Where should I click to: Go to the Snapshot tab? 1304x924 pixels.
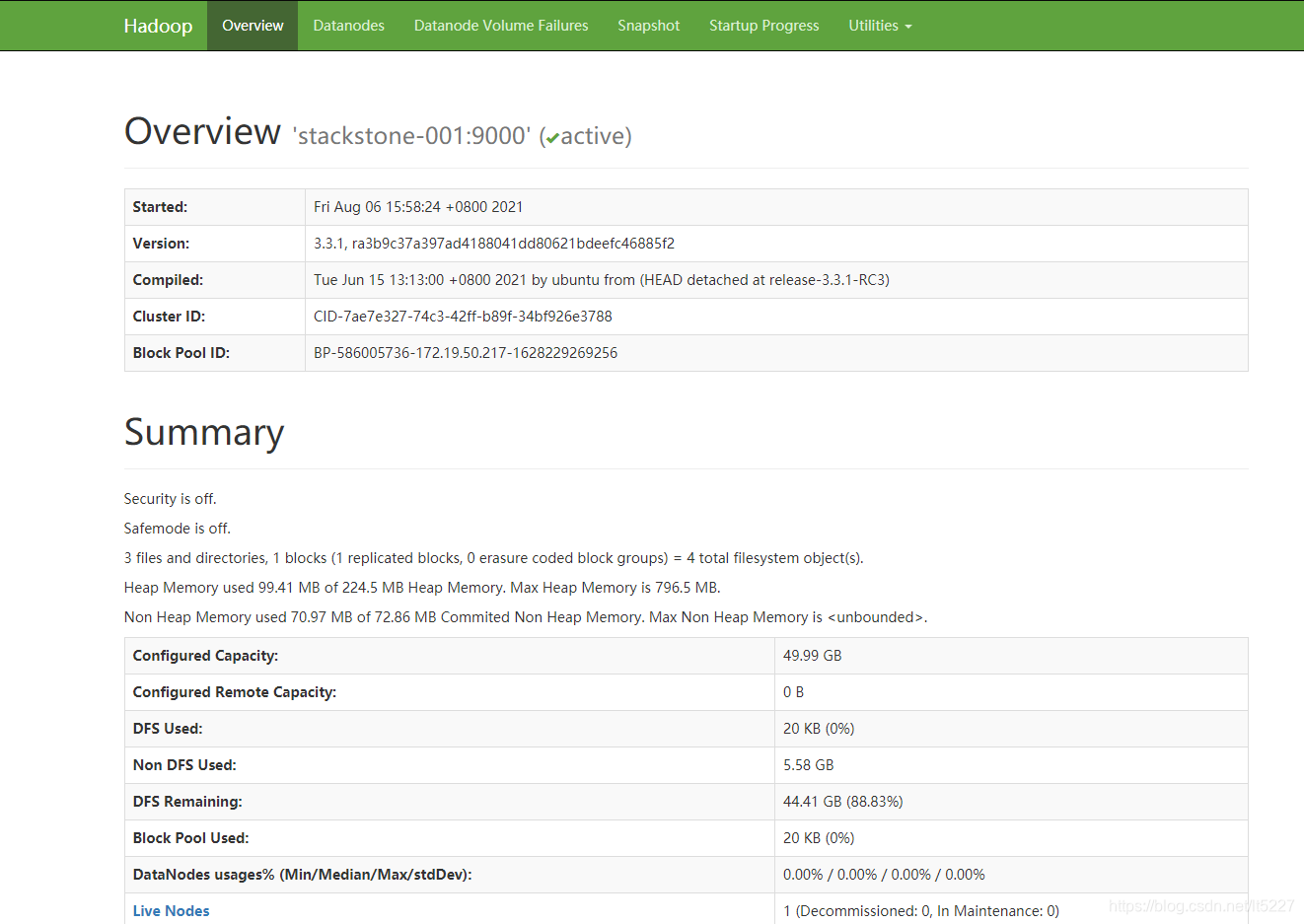(x=648, y=26)
